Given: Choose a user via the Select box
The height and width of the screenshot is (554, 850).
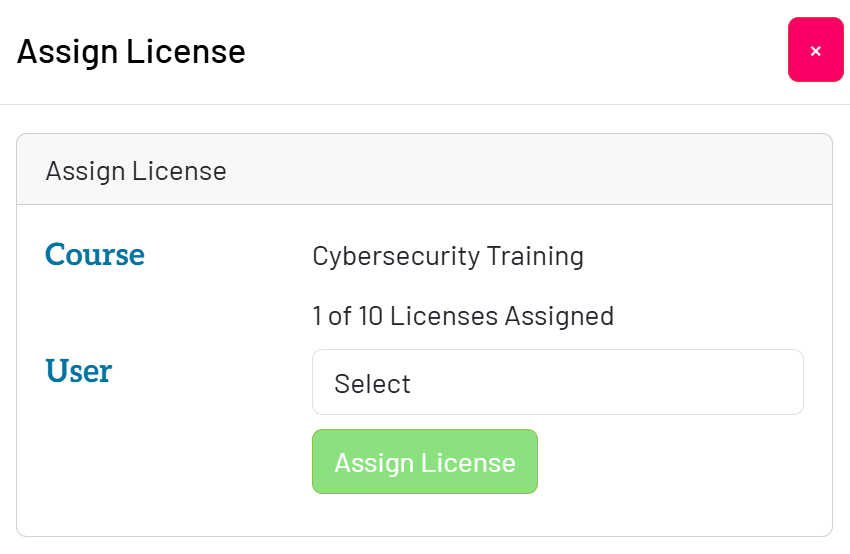Looking at the screenshot, I should 557,382.
